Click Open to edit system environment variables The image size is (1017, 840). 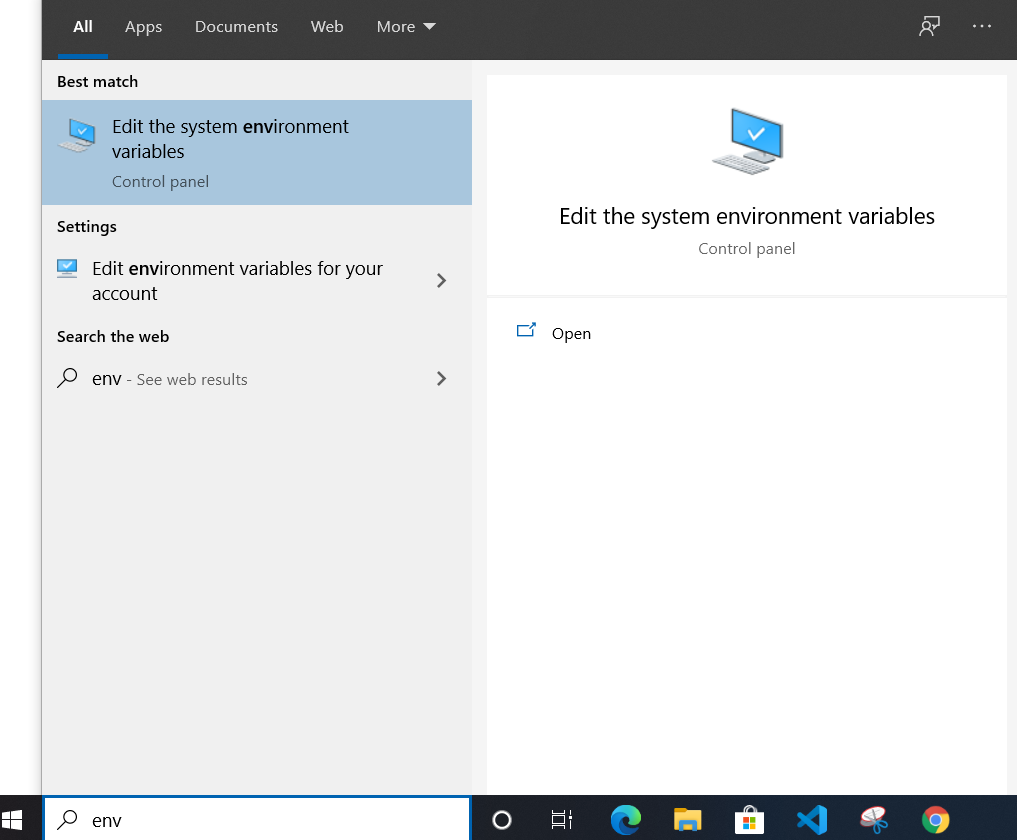tap(571, 333)
